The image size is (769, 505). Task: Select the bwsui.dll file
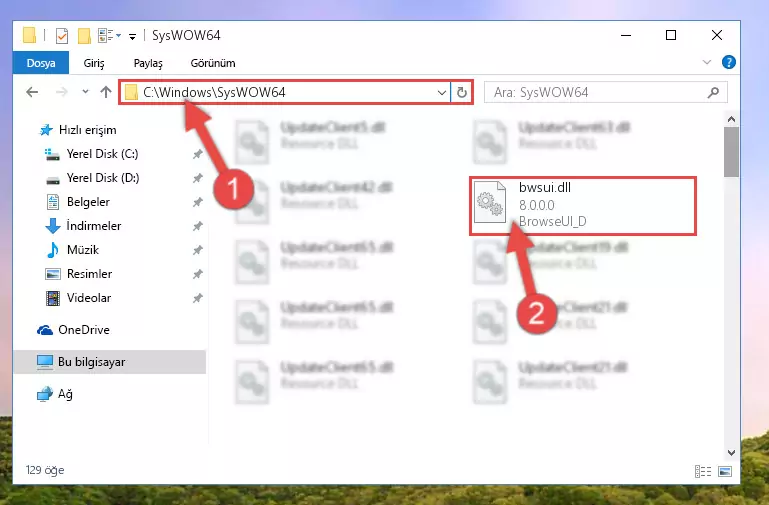(x=583, y=205)
